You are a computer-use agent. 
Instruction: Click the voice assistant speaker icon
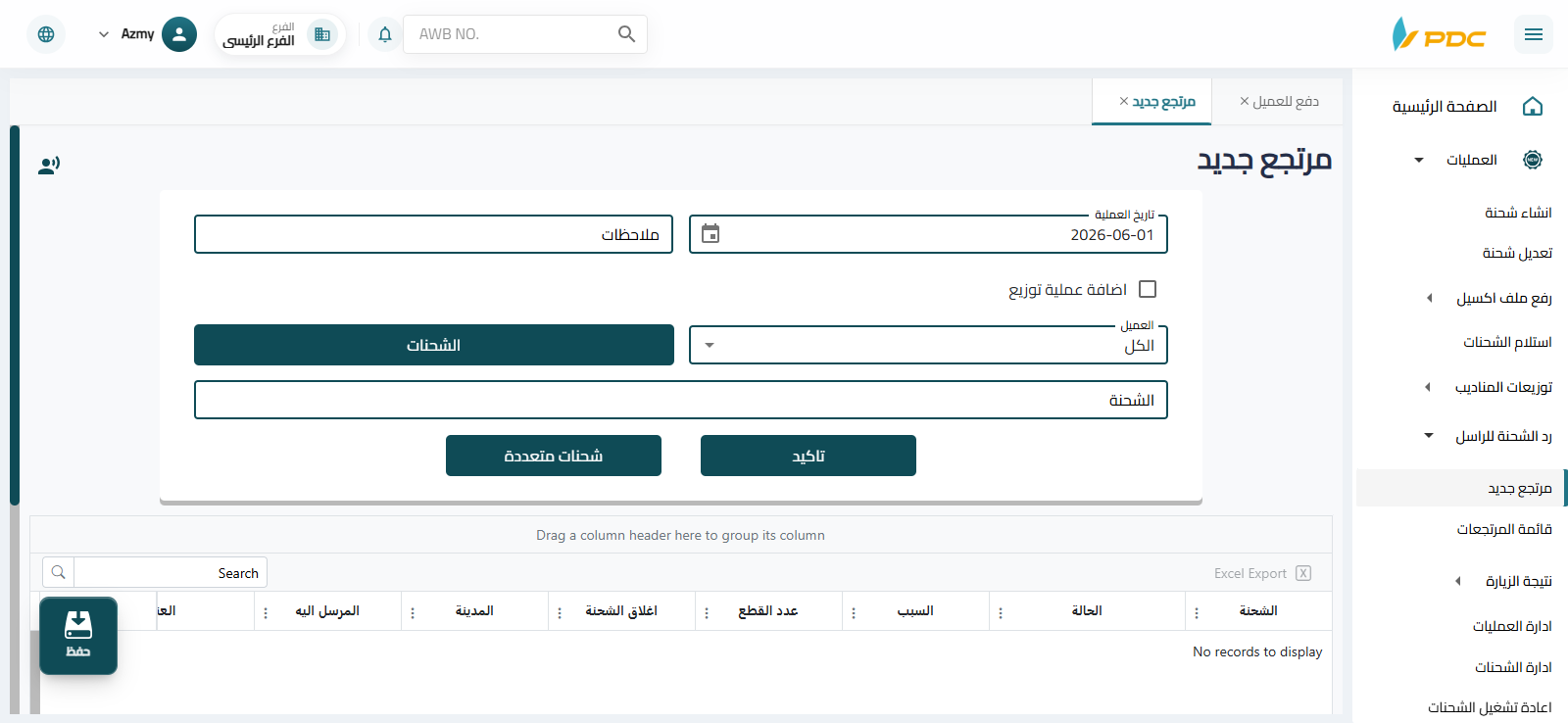(x=49, y=166)
